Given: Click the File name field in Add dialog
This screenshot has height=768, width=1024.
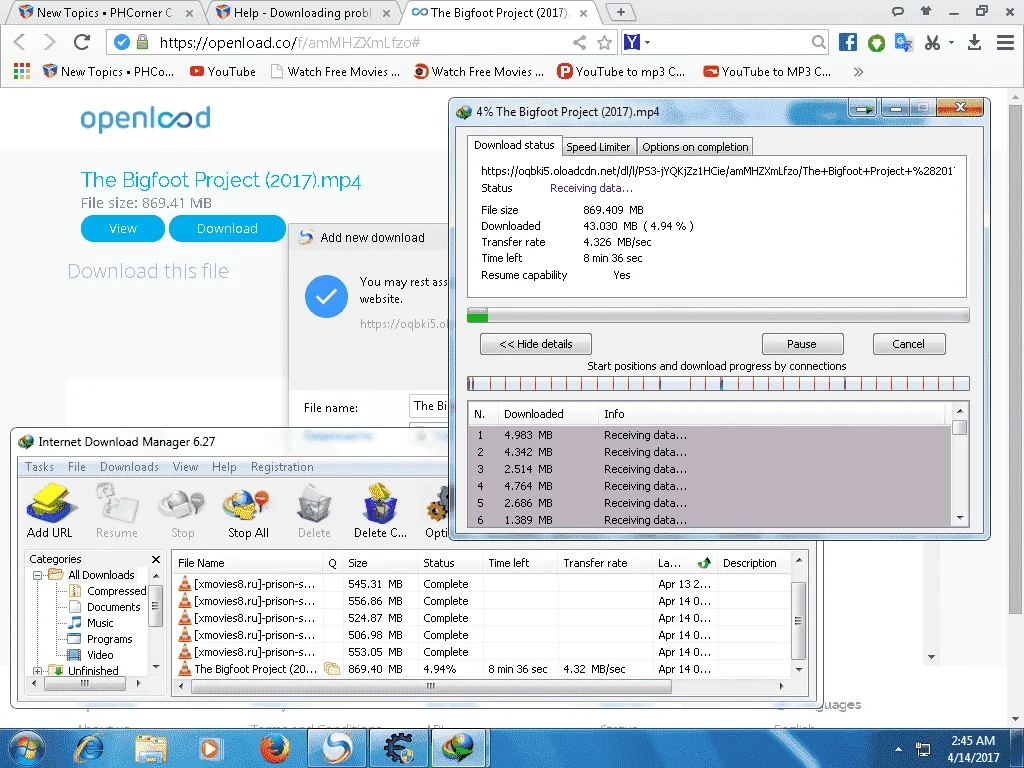Looking at the screenshot, I should point(428,407).
